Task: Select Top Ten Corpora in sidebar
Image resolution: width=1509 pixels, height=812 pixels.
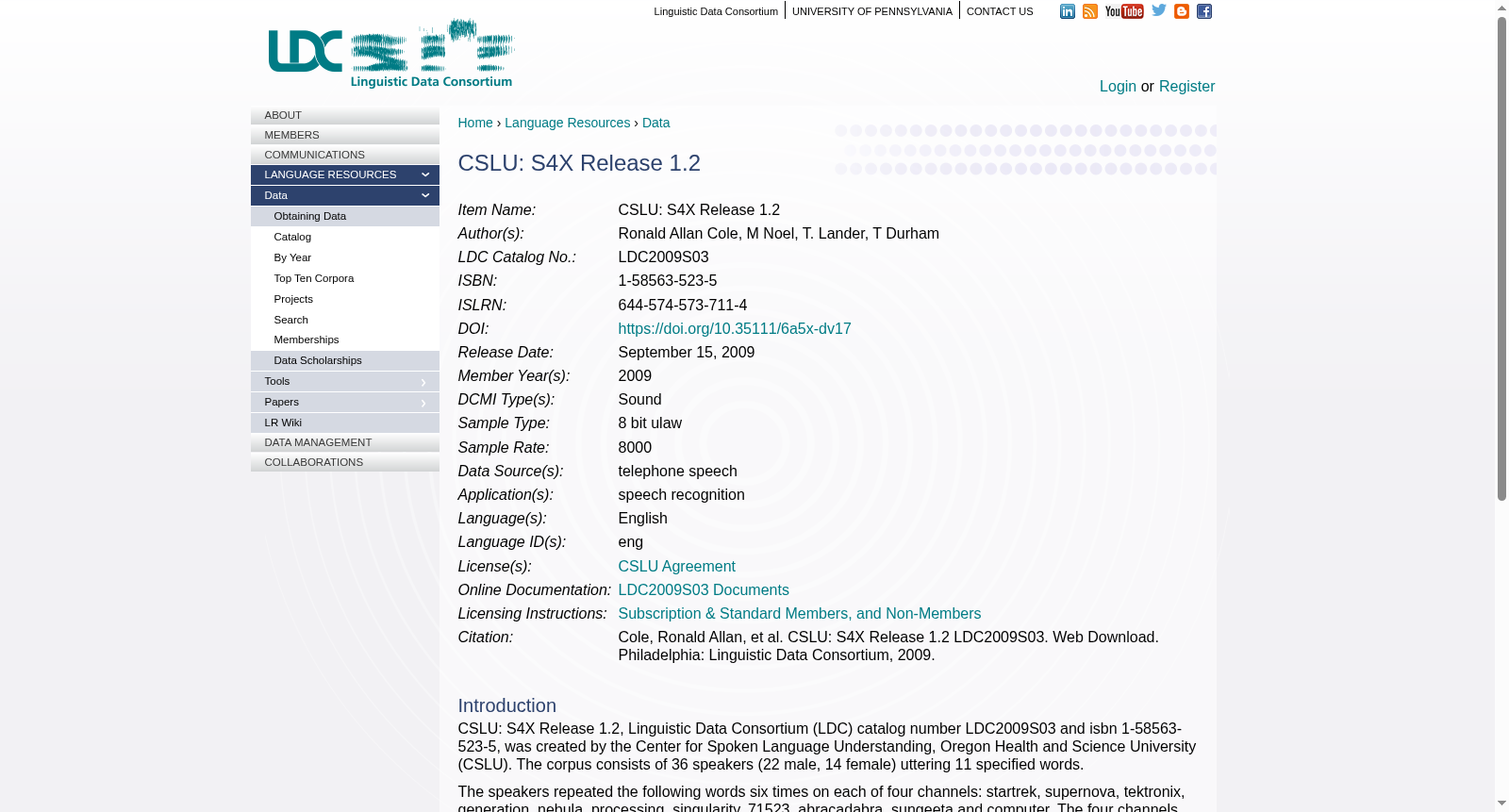Action: [x=345, y=278]
